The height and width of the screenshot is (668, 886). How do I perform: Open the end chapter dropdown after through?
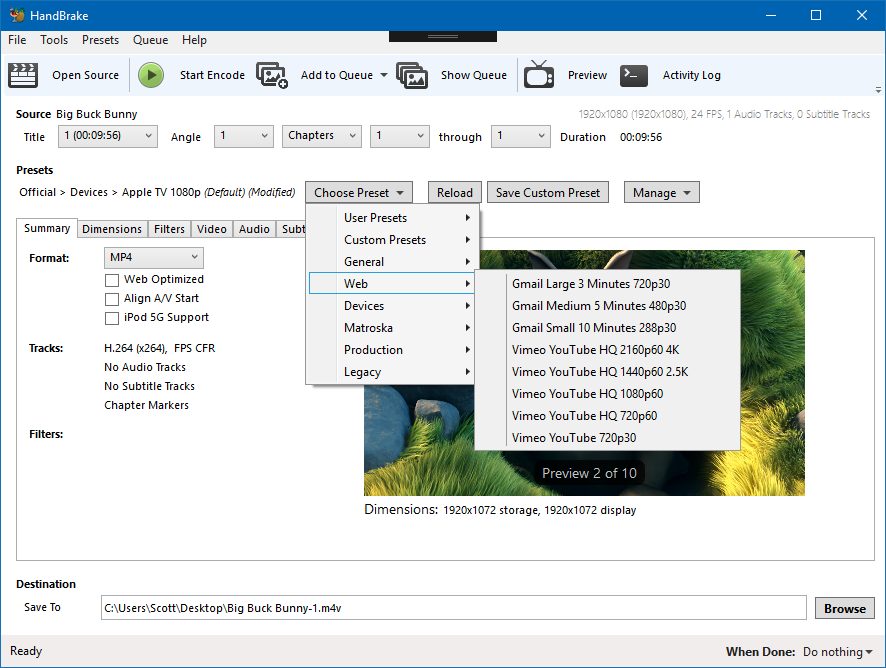tap(520, 136)
